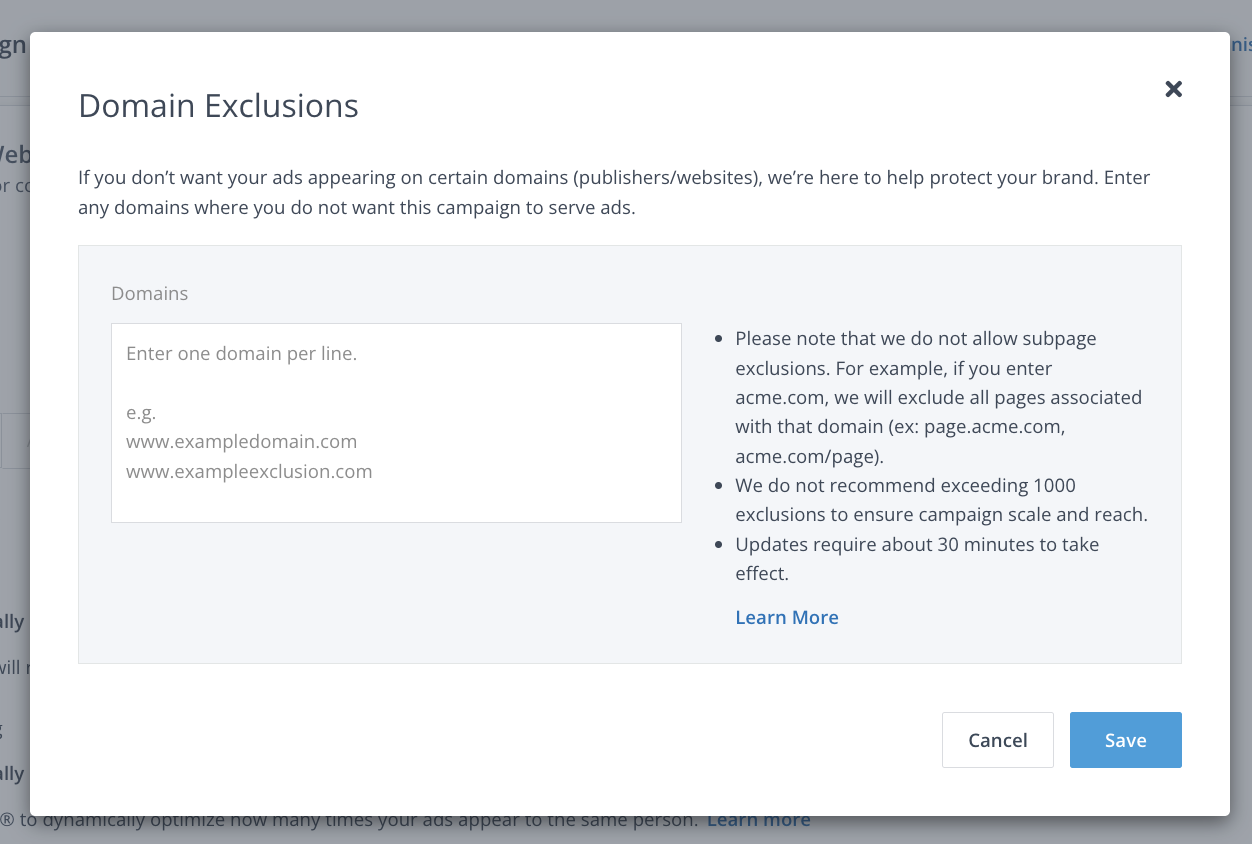
Task: Save the domain exclusions
Action: [x=1125, y=740]
